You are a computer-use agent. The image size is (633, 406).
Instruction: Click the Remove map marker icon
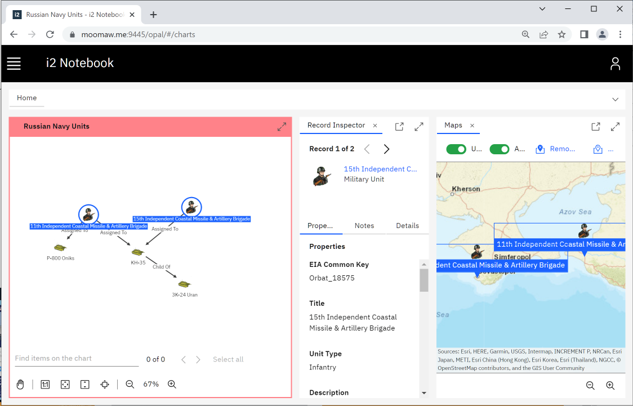(x=540, y=149)
